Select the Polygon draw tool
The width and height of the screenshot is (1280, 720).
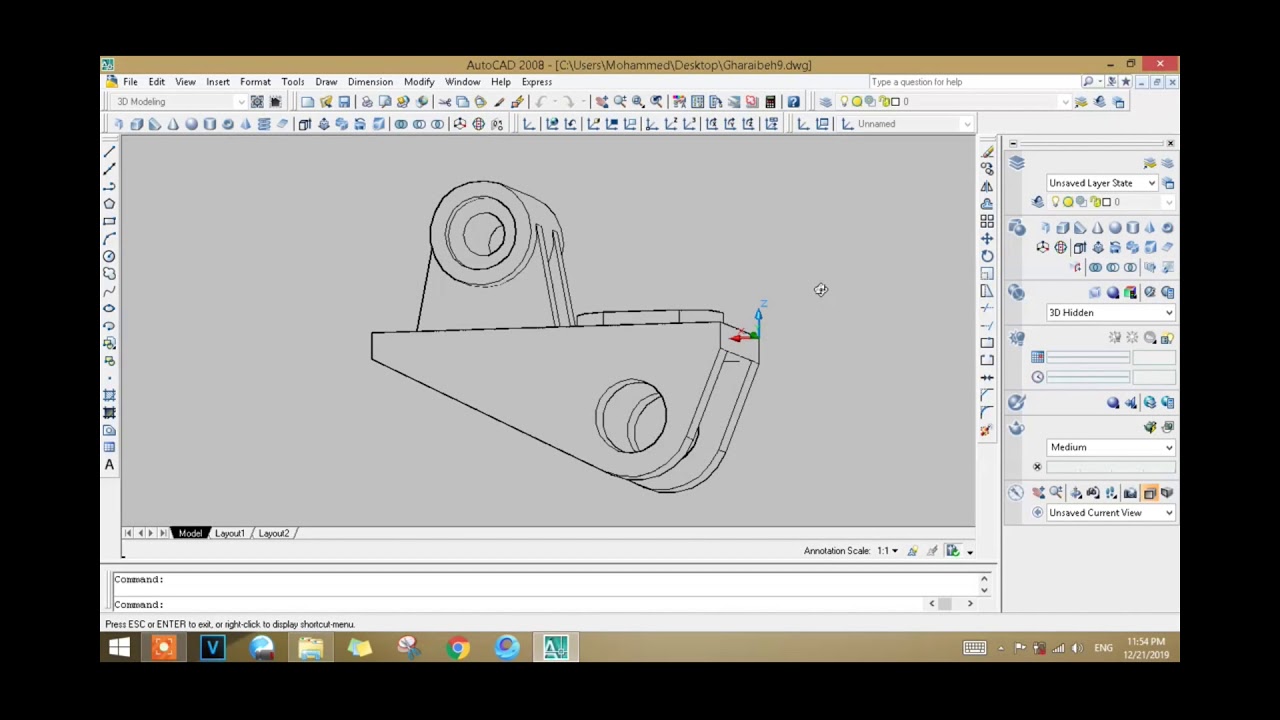point(109,203)
